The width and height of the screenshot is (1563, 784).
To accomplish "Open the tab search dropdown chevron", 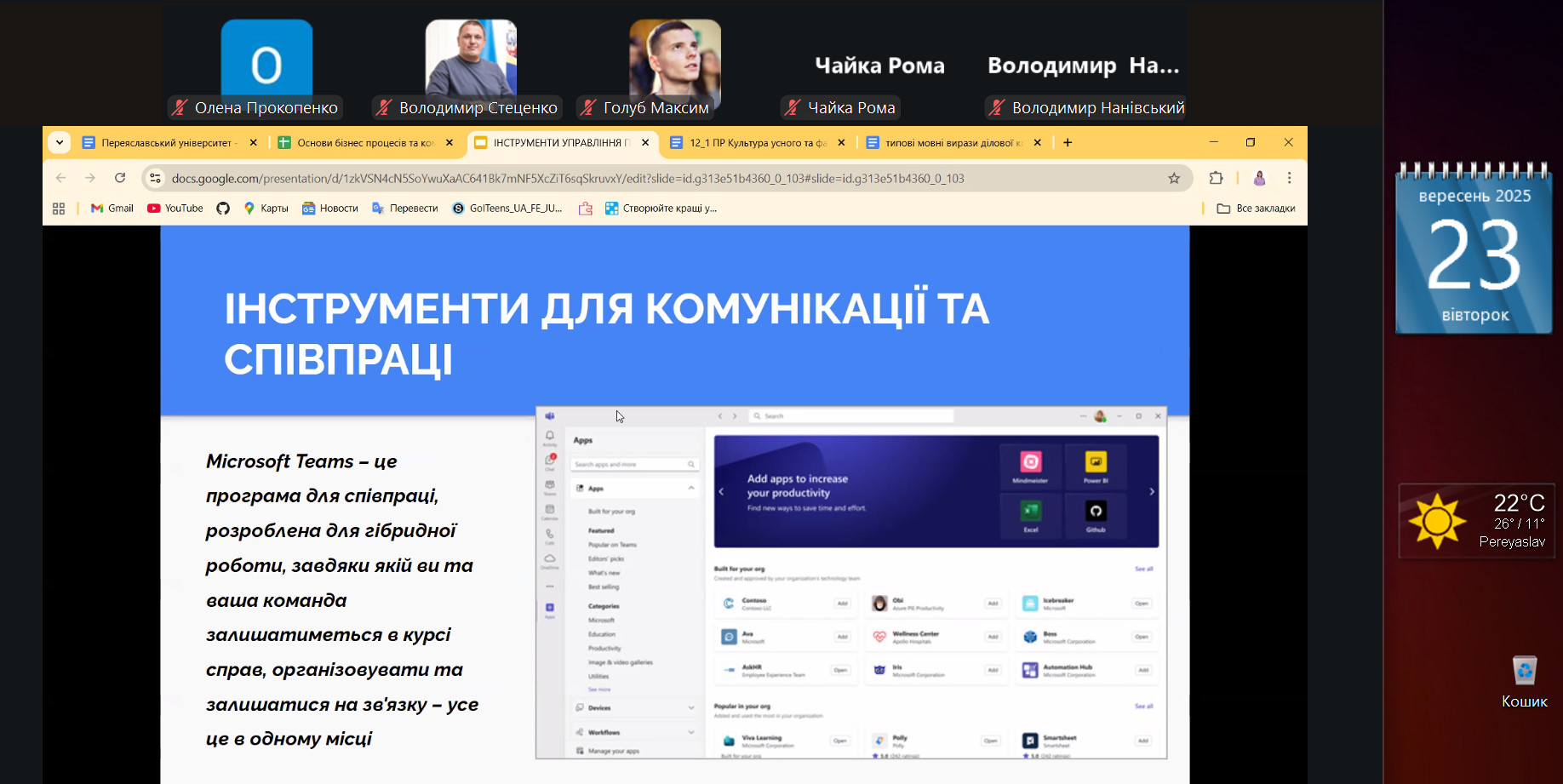I will (x=60, y=142).
